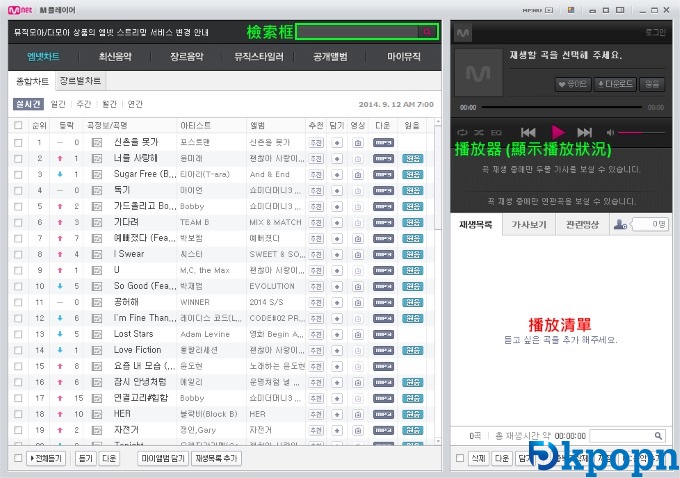Open video icon for HER row
Screen dimensions: 680x478
pos(358,414)
